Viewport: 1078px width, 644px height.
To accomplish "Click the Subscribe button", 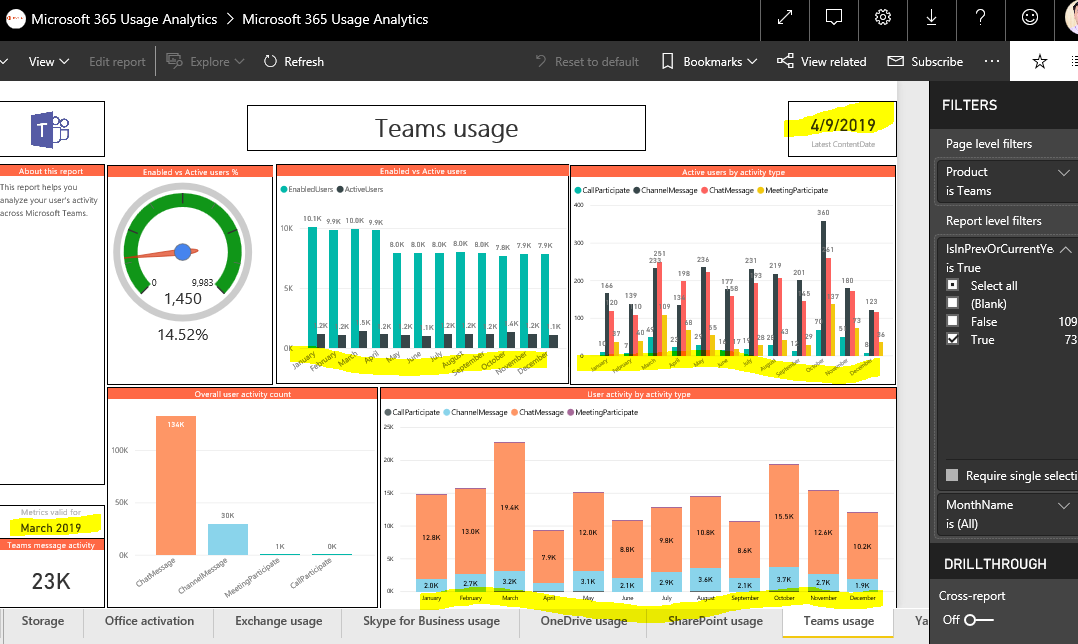I will pos(925,61).
